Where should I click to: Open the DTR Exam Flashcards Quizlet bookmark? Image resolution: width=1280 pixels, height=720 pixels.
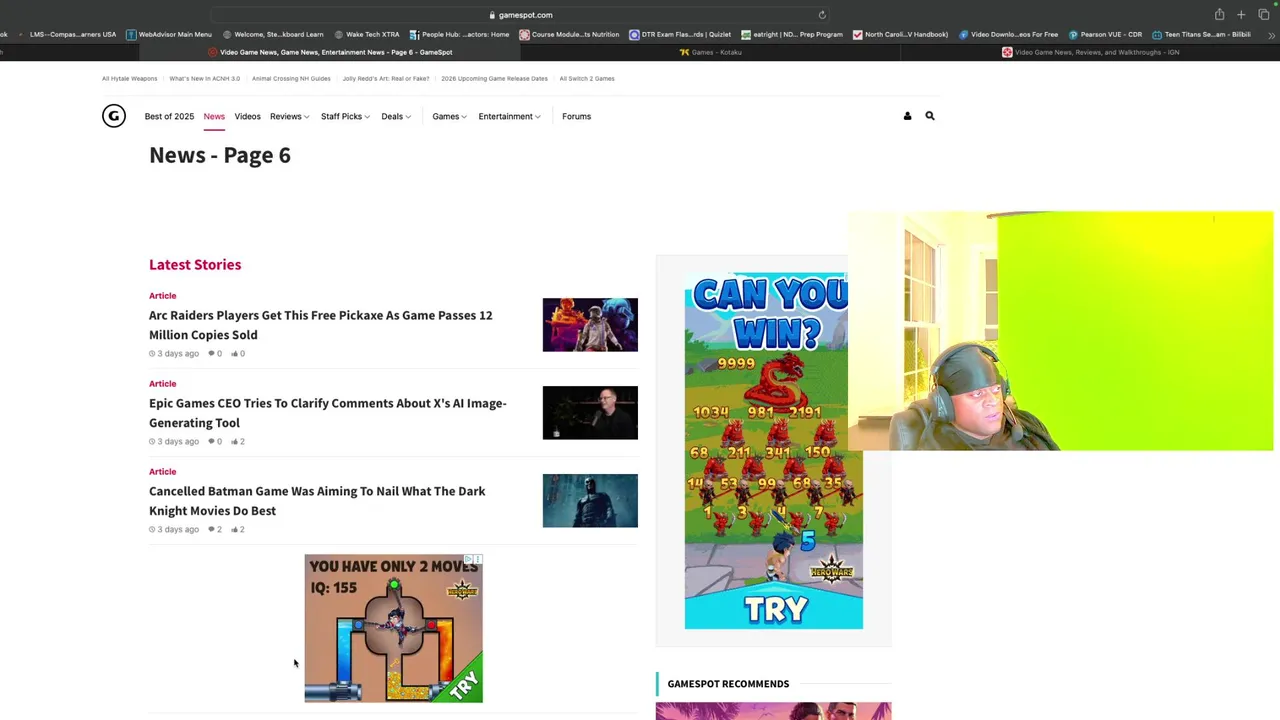(680, 34)
